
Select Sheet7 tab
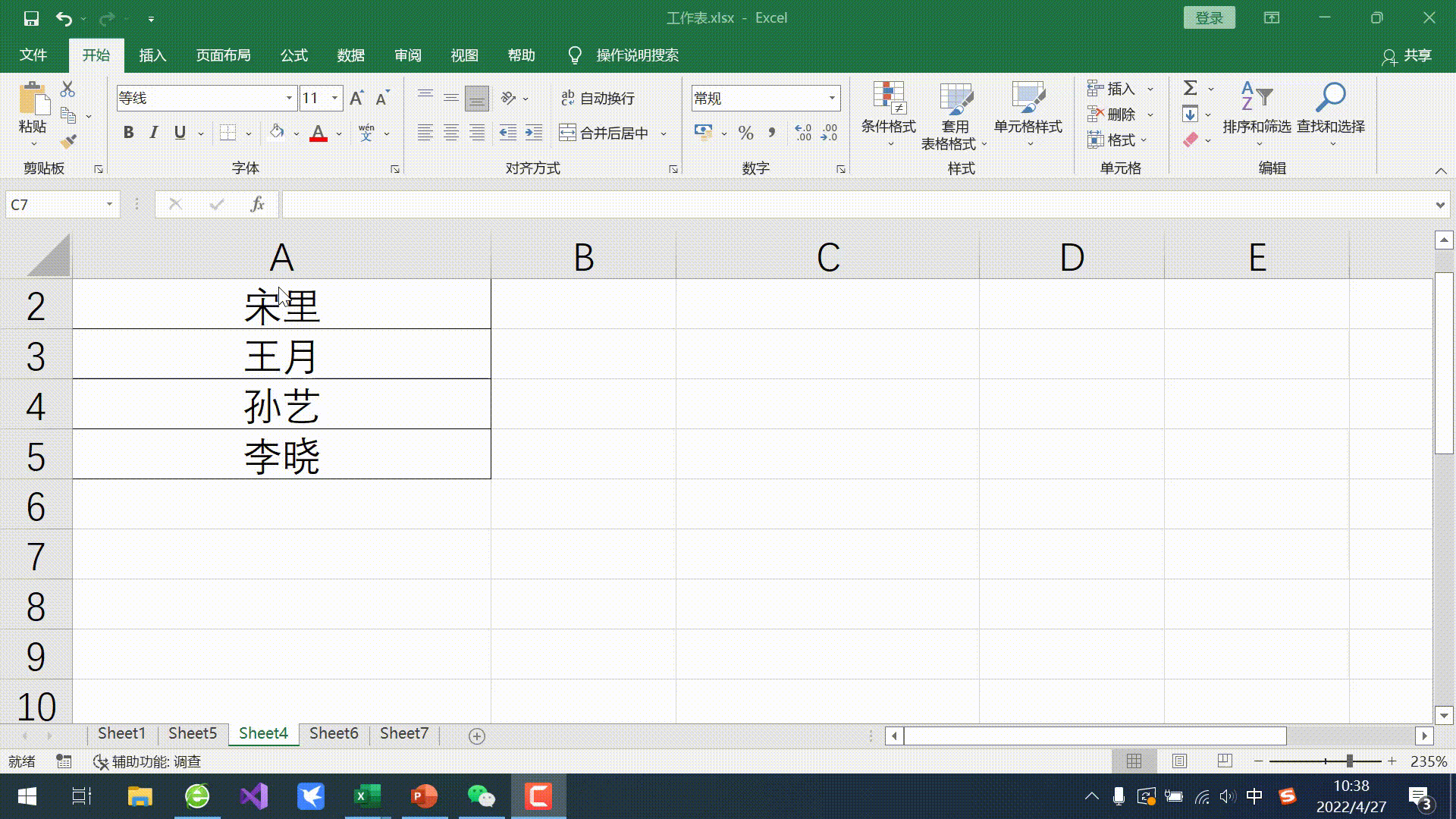pos(404,733)
